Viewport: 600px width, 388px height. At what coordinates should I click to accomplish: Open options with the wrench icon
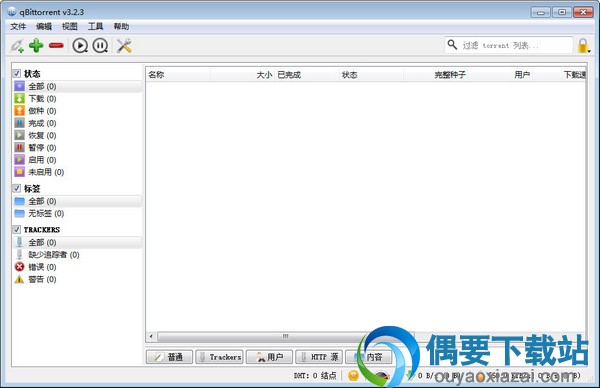click(x=124, y=46)
